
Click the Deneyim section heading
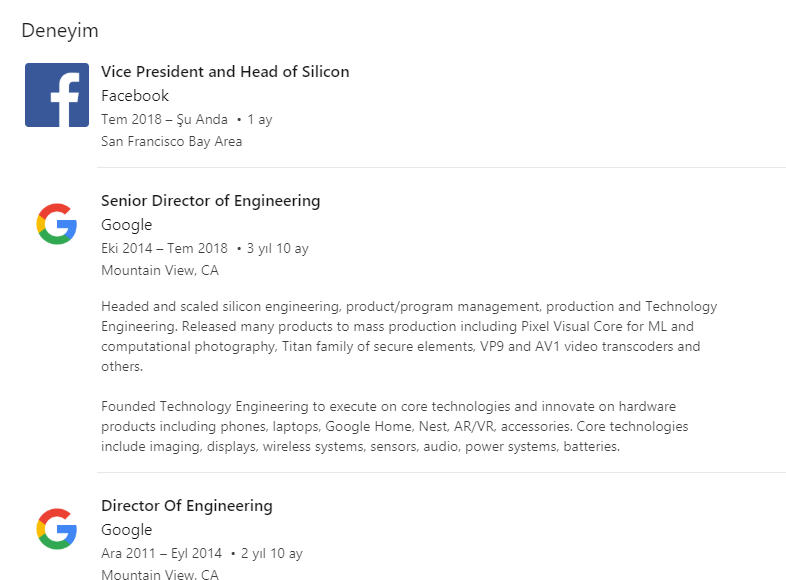60,31
